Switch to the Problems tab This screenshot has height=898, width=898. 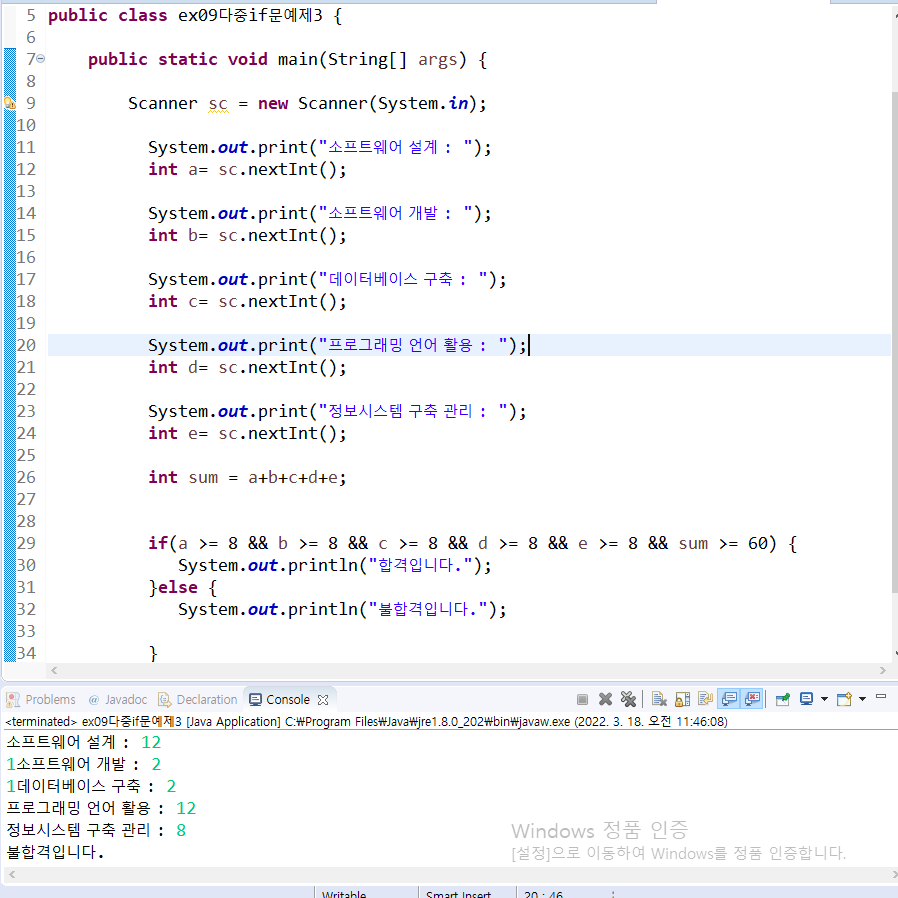coord(41,699)
